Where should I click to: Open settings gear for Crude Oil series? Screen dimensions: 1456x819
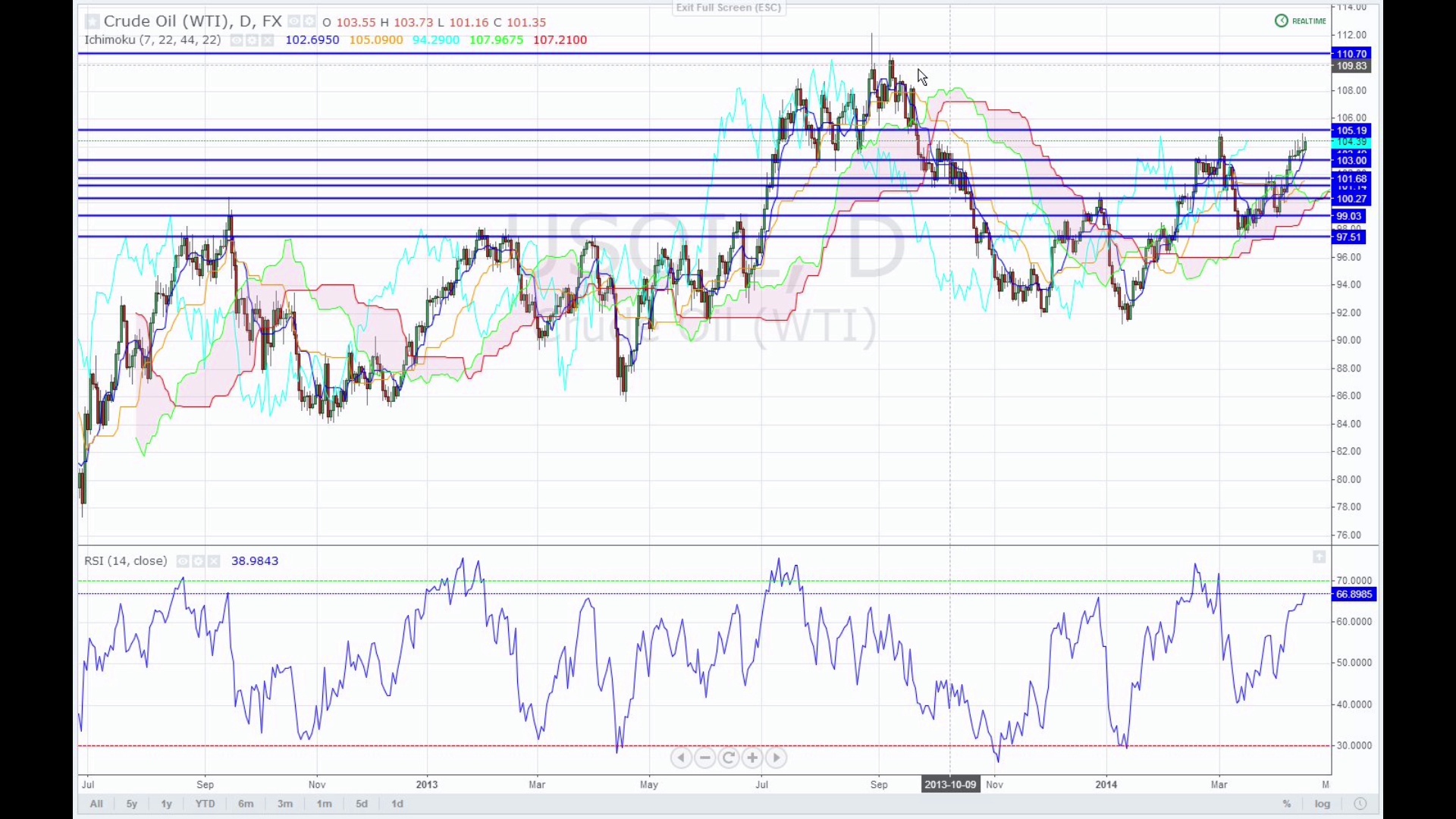309,22
